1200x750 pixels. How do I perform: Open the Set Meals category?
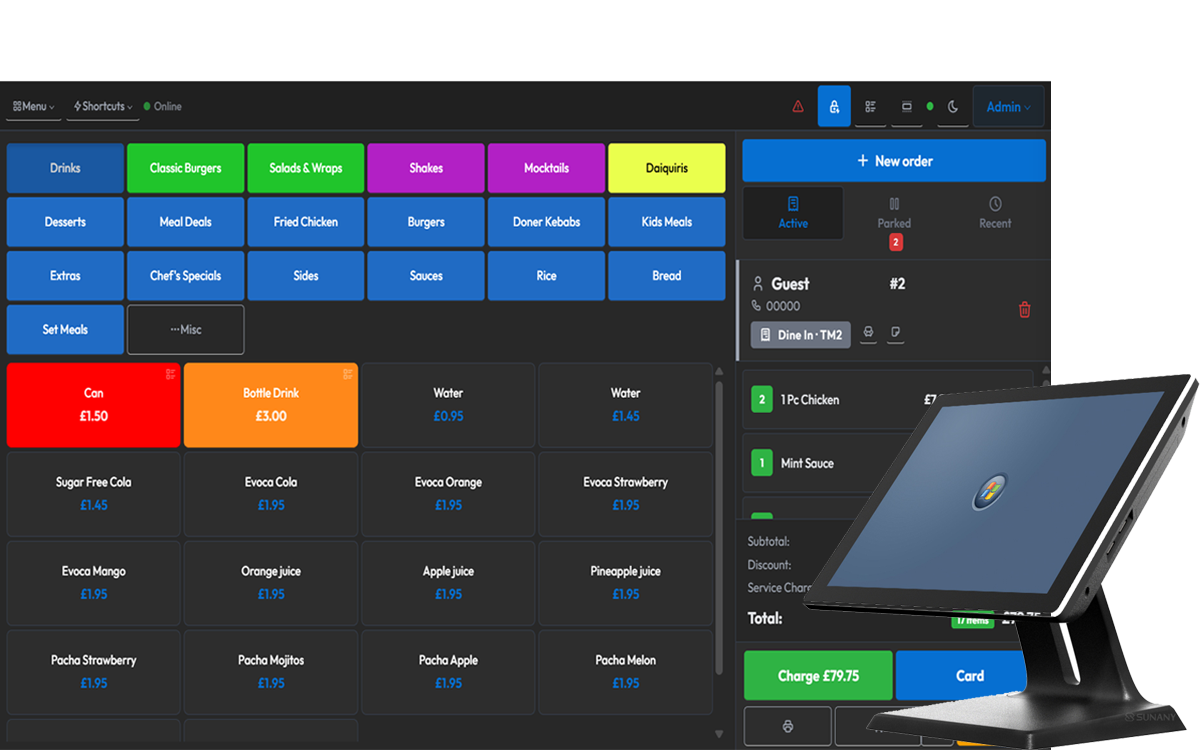65,330
